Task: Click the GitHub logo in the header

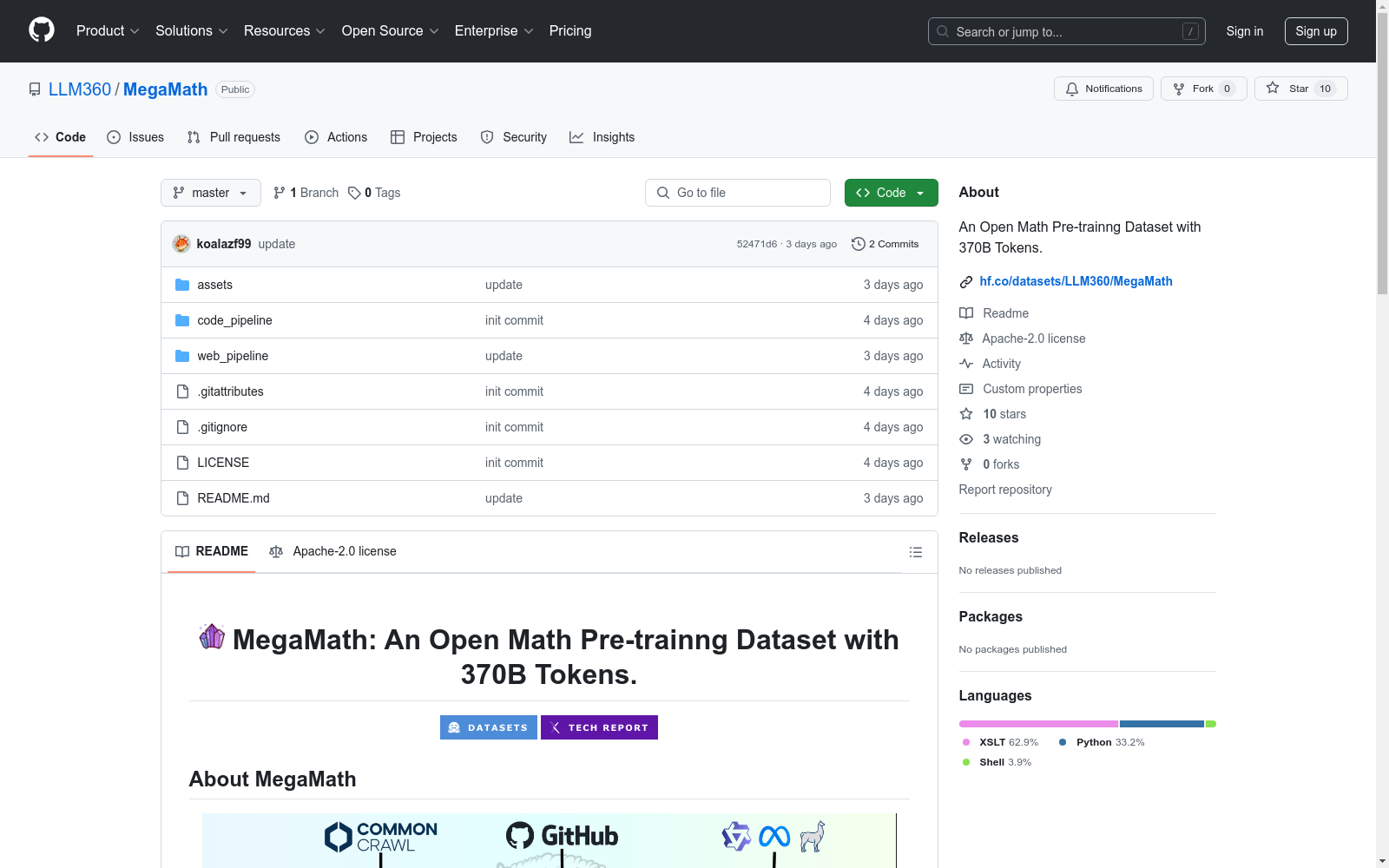Action: point(42,30)
